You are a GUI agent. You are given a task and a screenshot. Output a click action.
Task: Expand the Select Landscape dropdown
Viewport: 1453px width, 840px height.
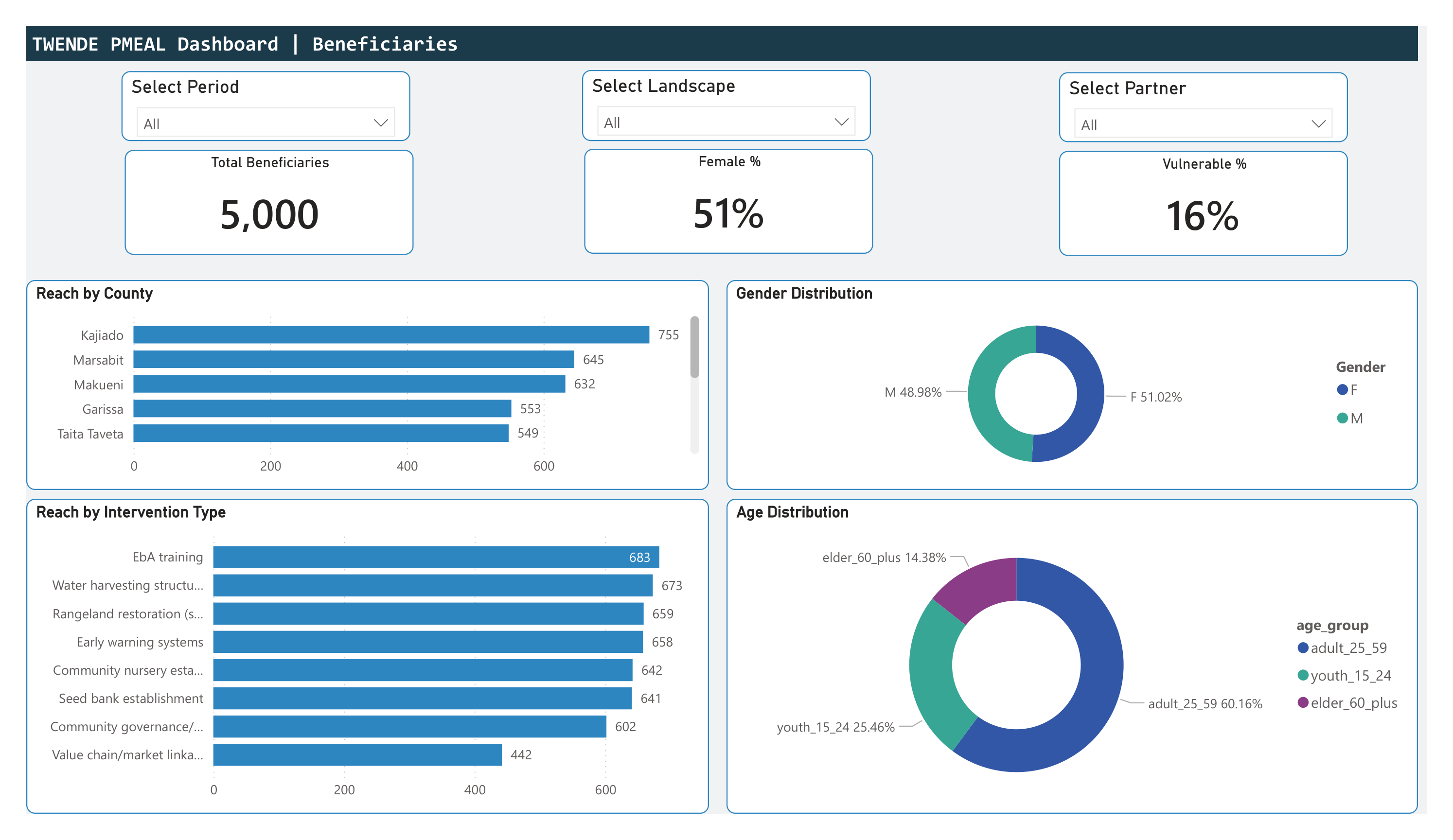pyautogui.click(x=841, y=122)
